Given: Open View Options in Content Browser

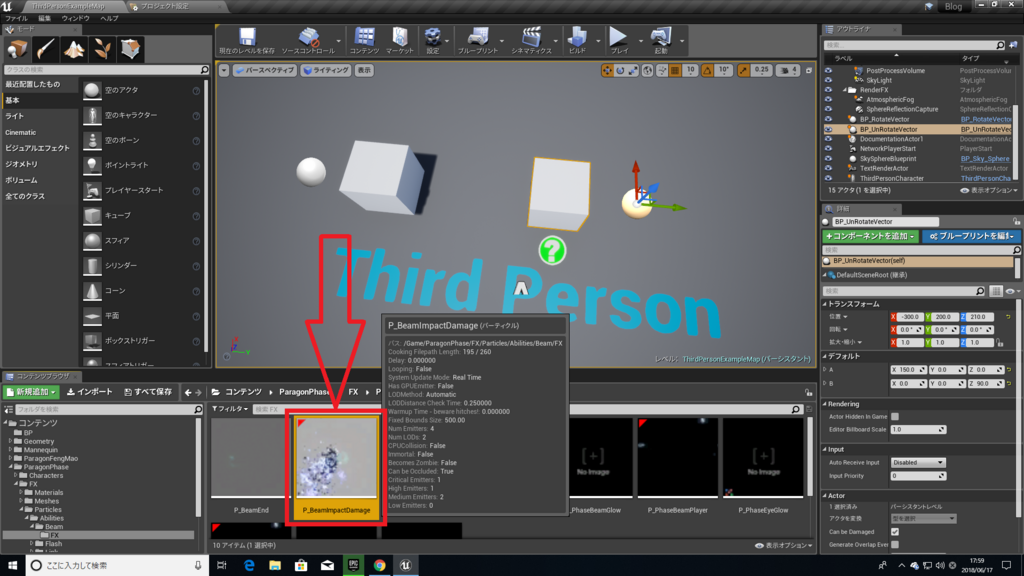Looking at the screenshot, I should pyautogui.click(x=784, y=545).
